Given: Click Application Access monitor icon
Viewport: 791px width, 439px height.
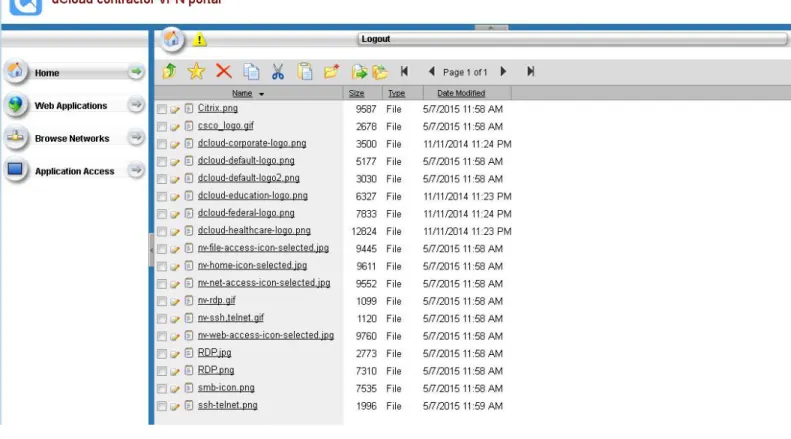Looking at the screenshot, I should (16, 170).
